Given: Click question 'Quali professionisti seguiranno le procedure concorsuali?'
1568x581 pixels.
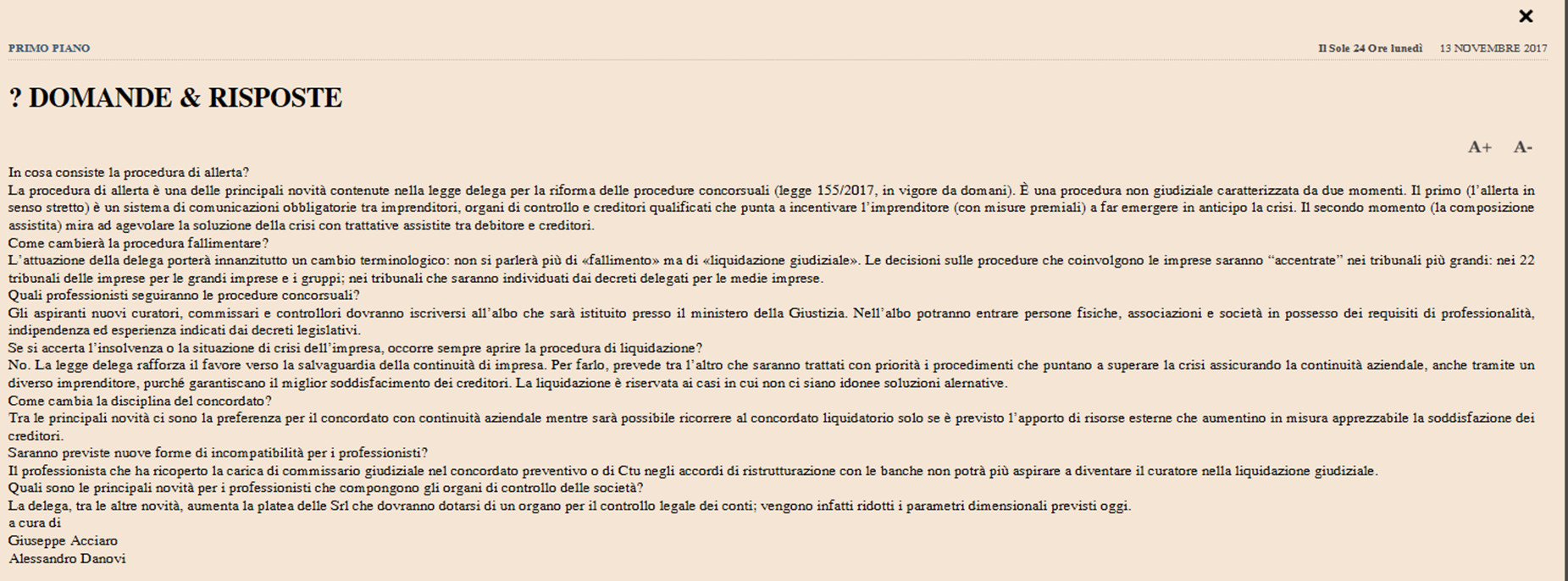Looking at the screenshot, I should pos(184,296).
